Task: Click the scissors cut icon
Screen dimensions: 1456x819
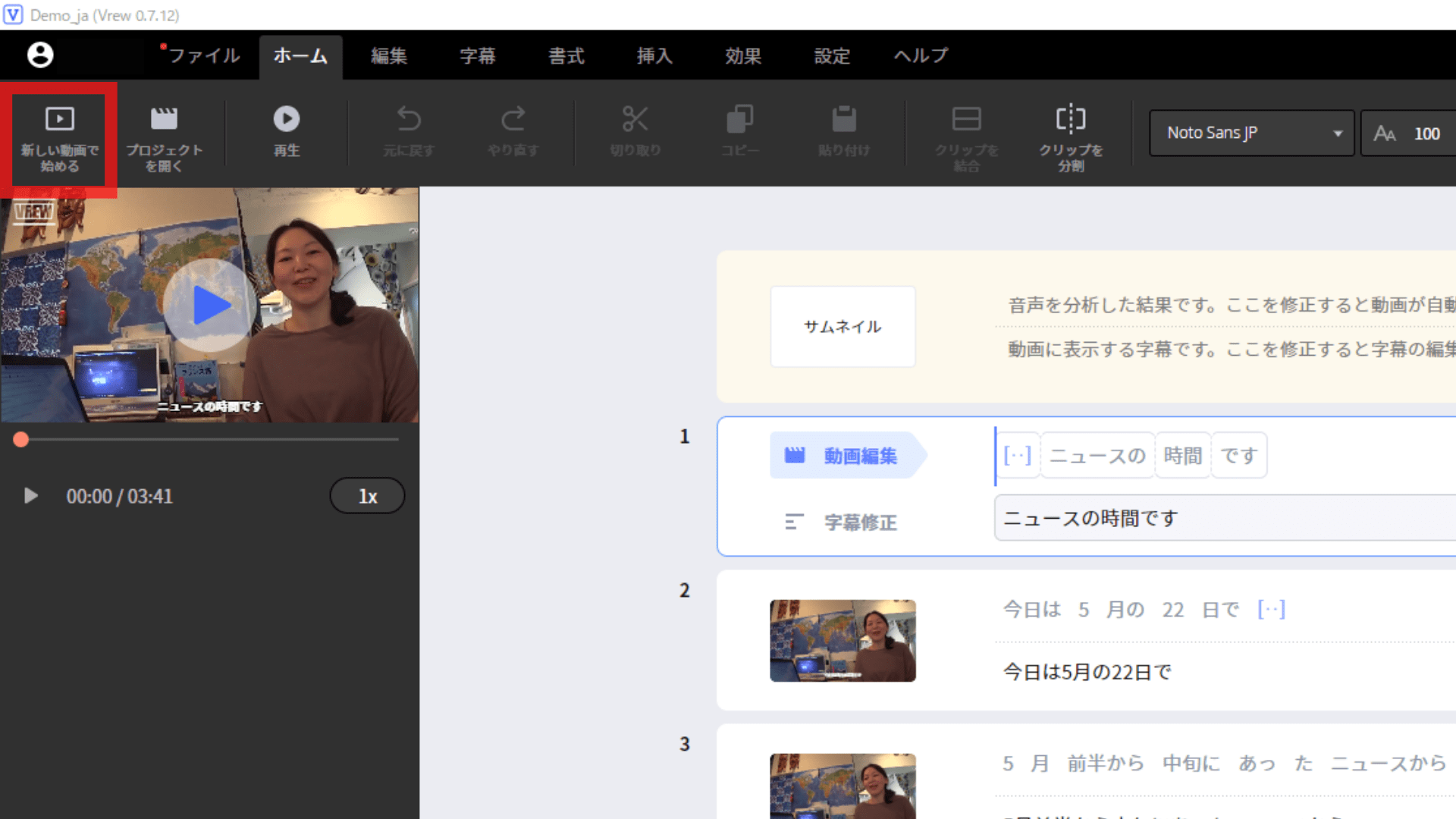Action: pos(635,119)
